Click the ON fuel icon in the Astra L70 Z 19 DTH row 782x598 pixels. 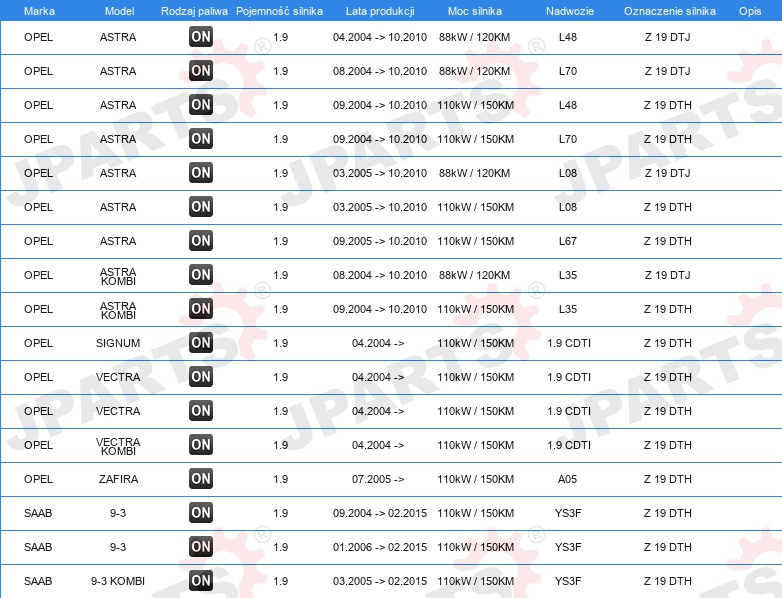pos(201,138)
